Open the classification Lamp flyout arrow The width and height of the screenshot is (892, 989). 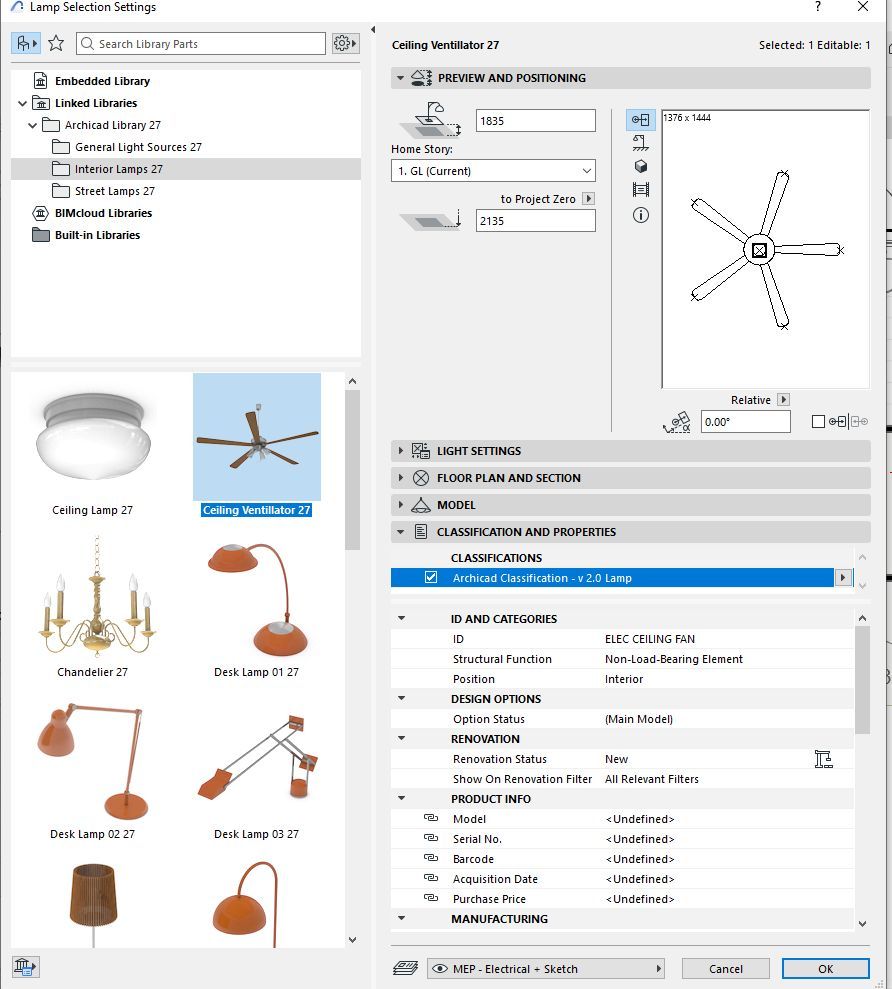[x=843, y=577]
